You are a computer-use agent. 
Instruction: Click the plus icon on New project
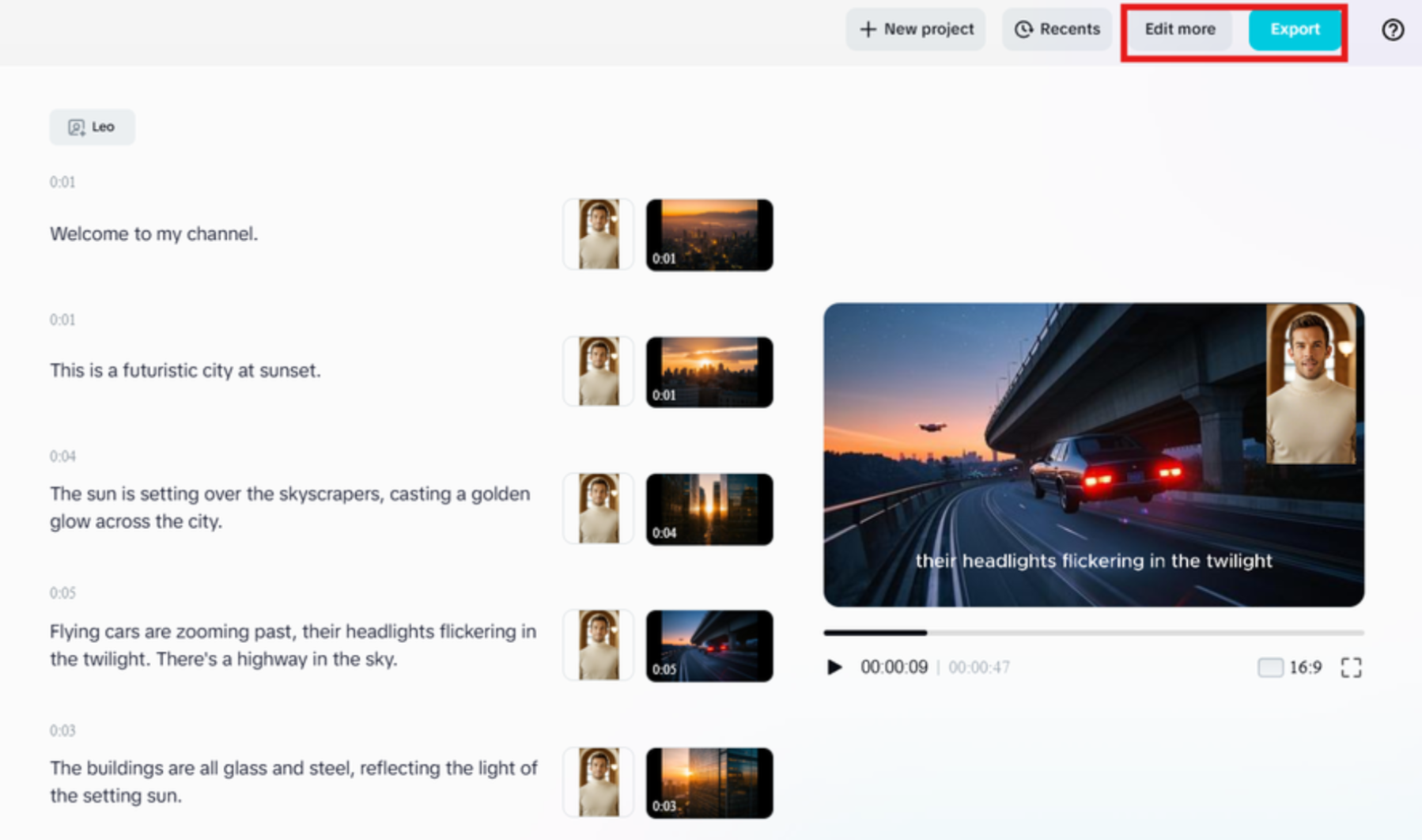point(868,29)
